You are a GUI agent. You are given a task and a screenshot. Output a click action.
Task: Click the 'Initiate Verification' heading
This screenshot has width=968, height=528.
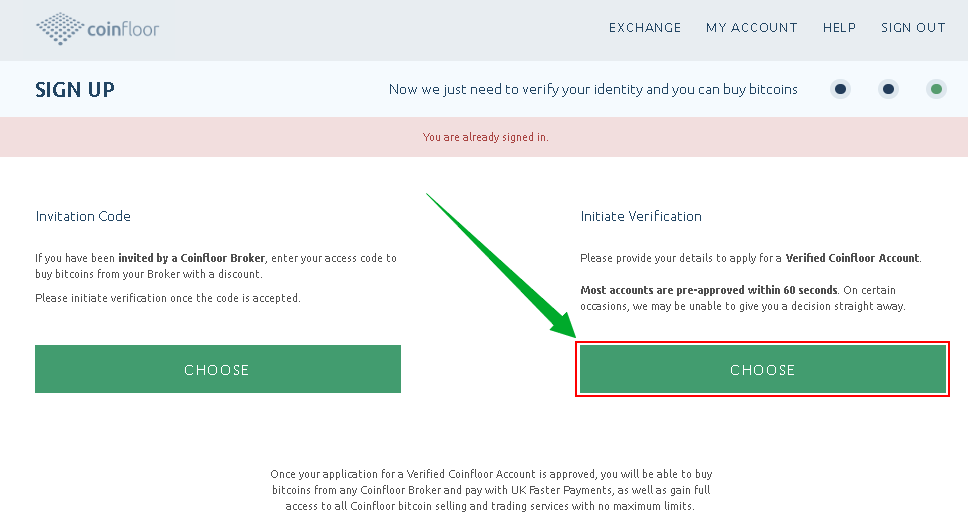click(641, 216)
